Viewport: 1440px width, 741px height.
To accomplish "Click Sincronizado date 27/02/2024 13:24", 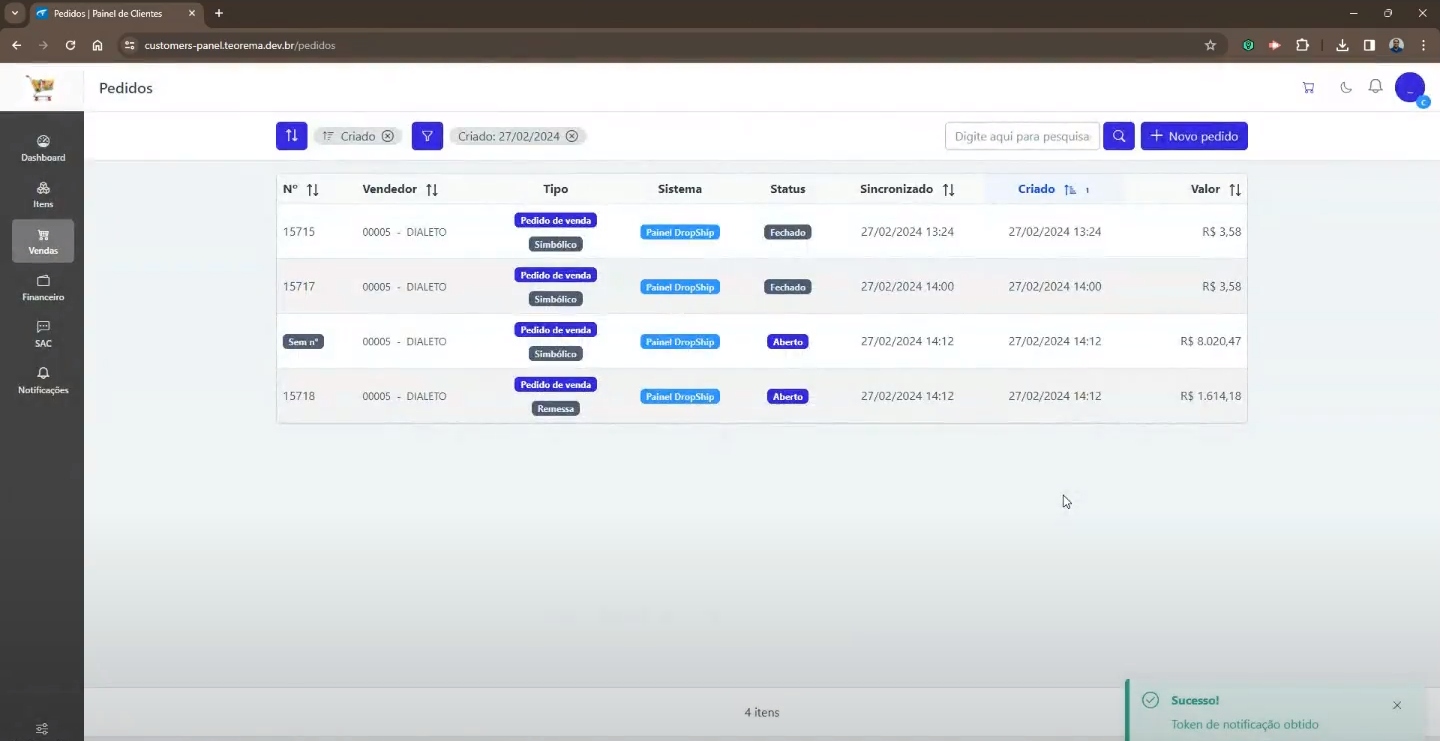I will click(907, 232).
